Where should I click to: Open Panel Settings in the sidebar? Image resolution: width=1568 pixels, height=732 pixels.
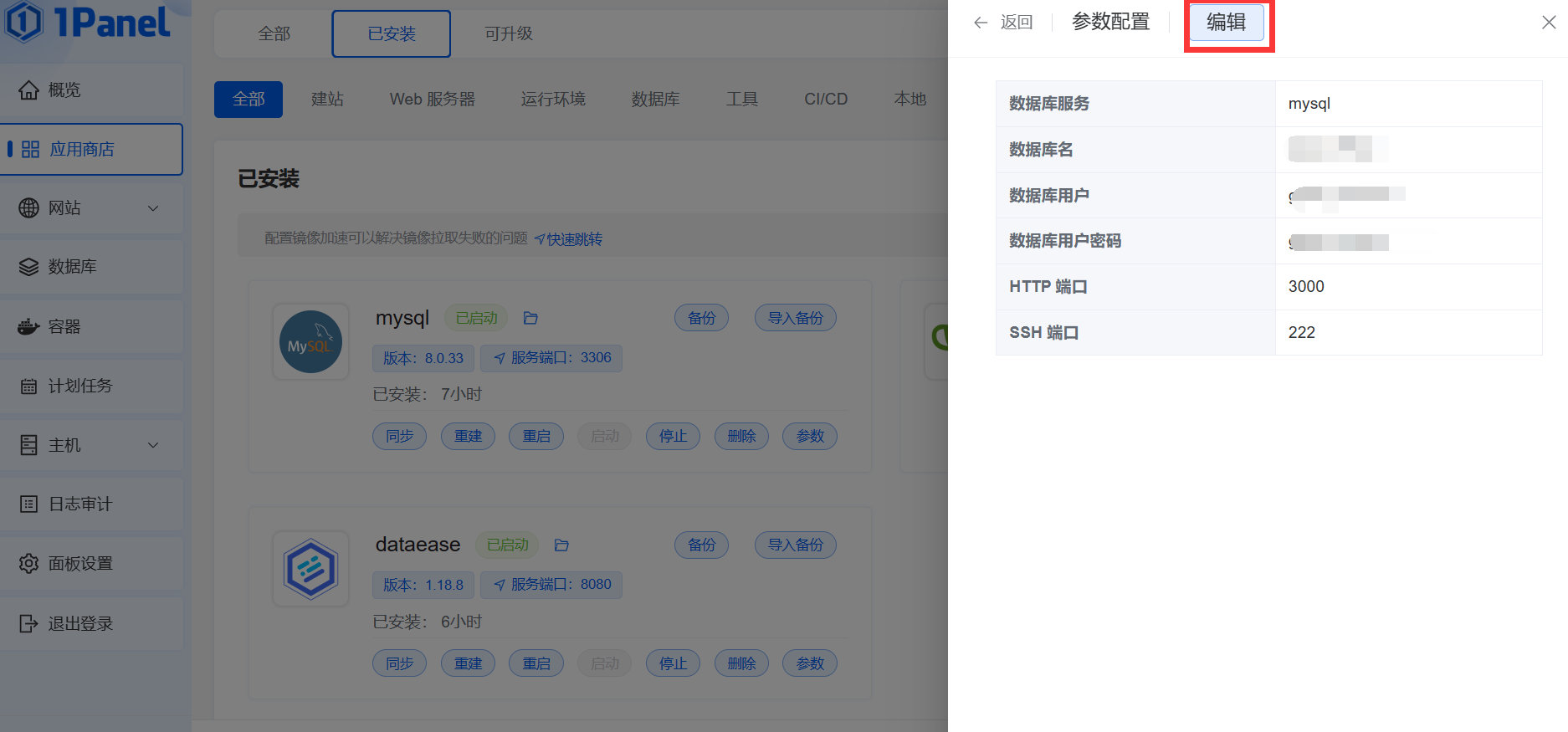90,563
